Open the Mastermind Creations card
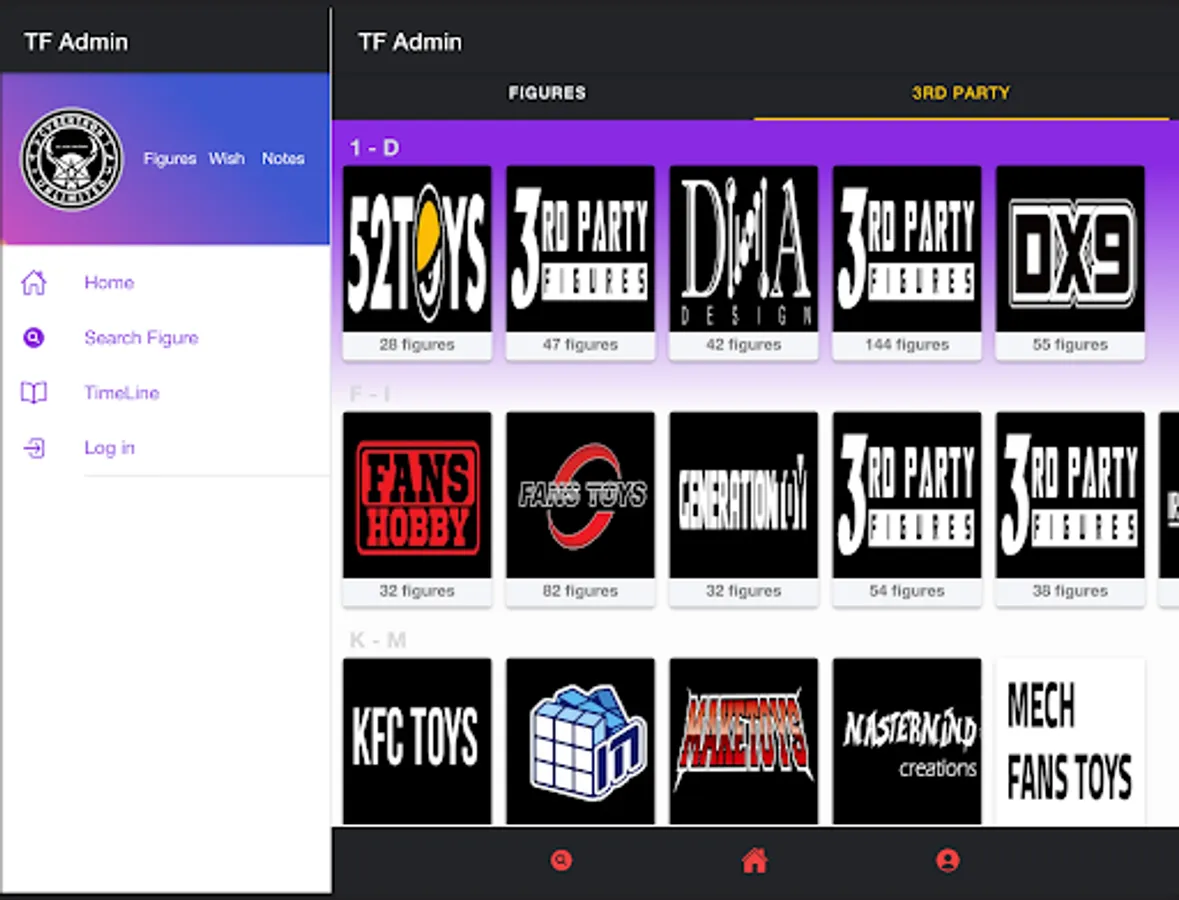Screen dimensions: 1179x900 907,741
